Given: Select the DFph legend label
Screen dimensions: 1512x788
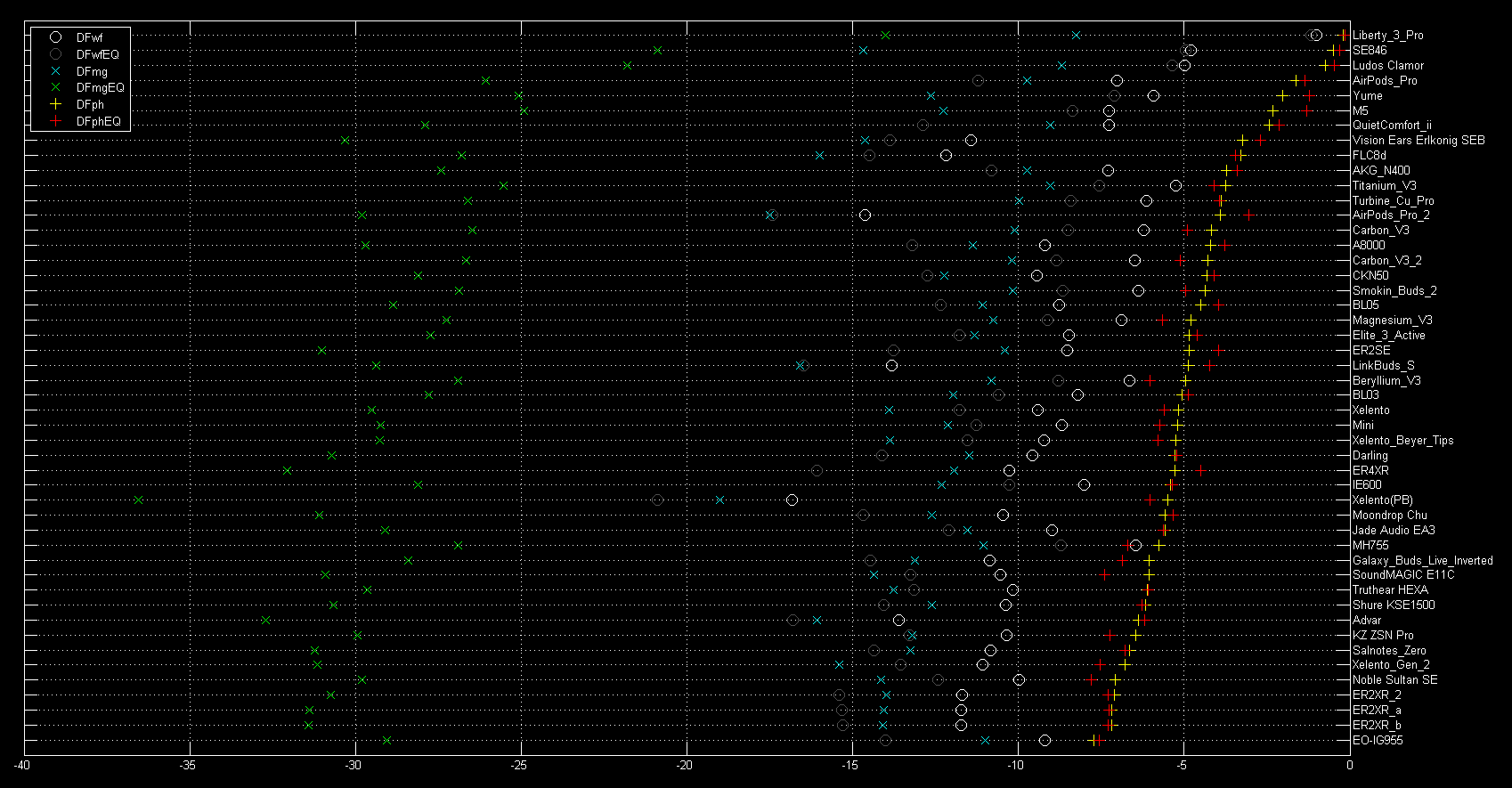Looking at the screenshot, I should 90,104.
